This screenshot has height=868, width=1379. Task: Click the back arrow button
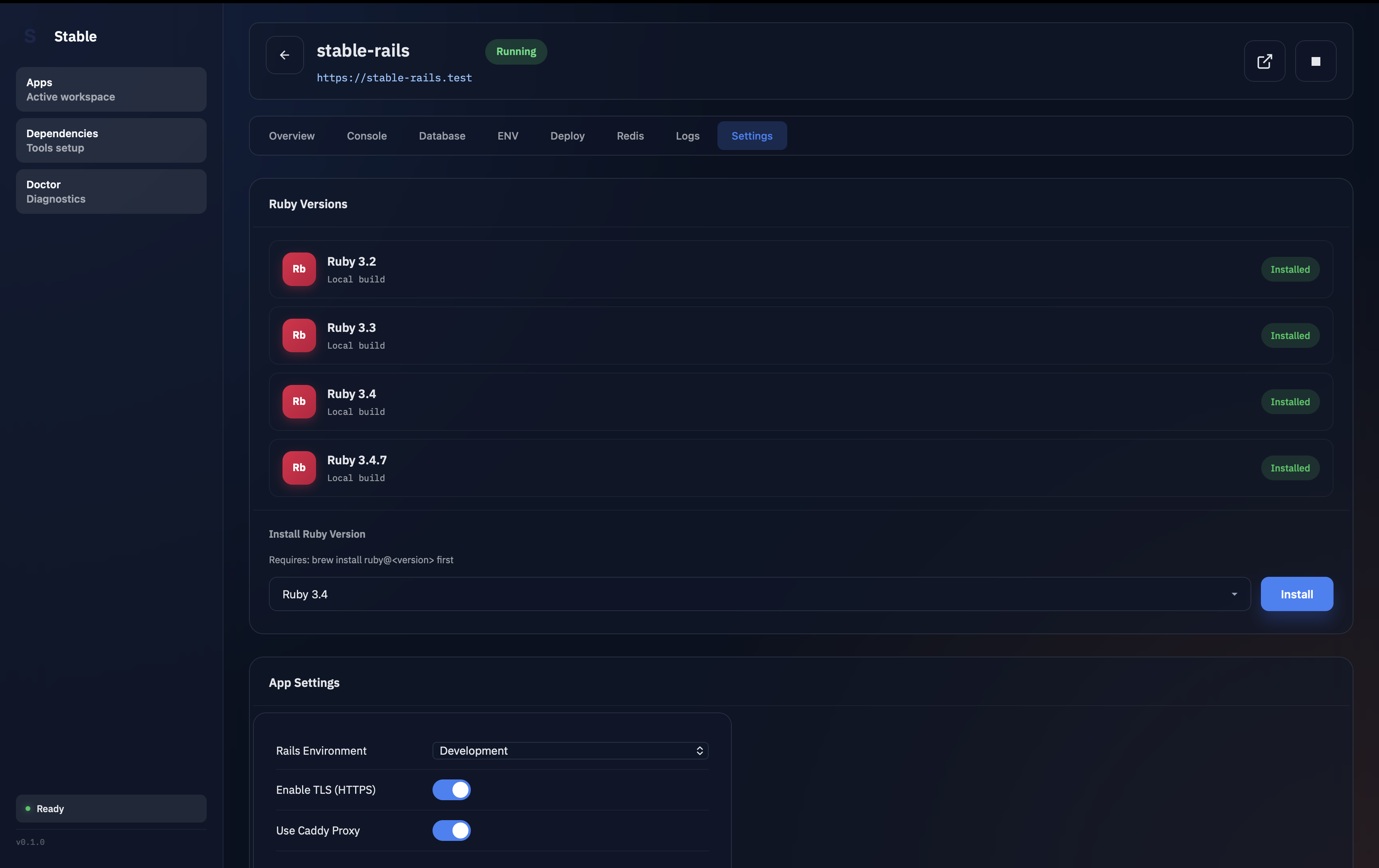[284, 55]
